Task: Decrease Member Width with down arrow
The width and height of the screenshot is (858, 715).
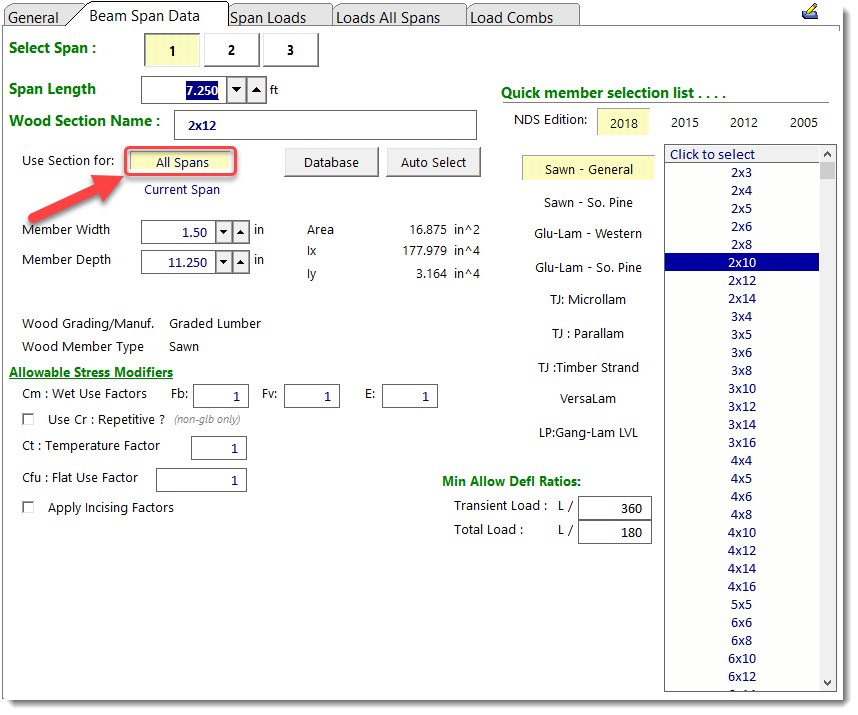Action: pos(224,232)
